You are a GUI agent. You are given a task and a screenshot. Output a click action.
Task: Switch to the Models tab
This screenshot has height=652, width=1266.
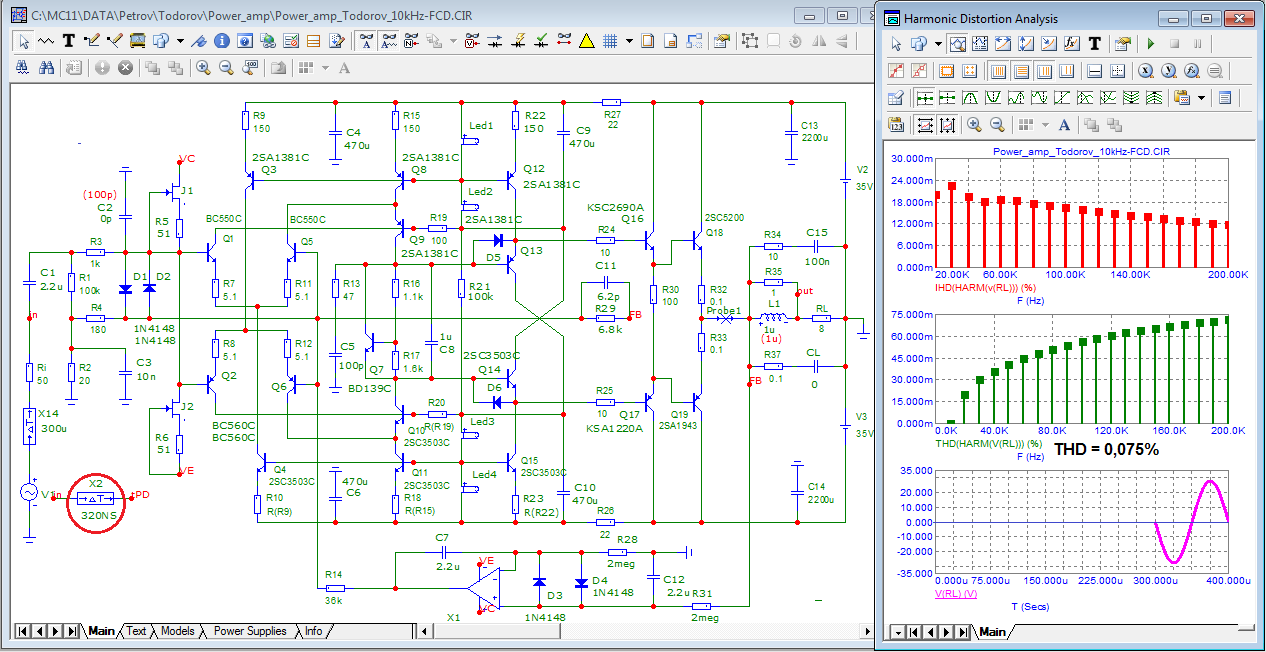click(177, 631)
